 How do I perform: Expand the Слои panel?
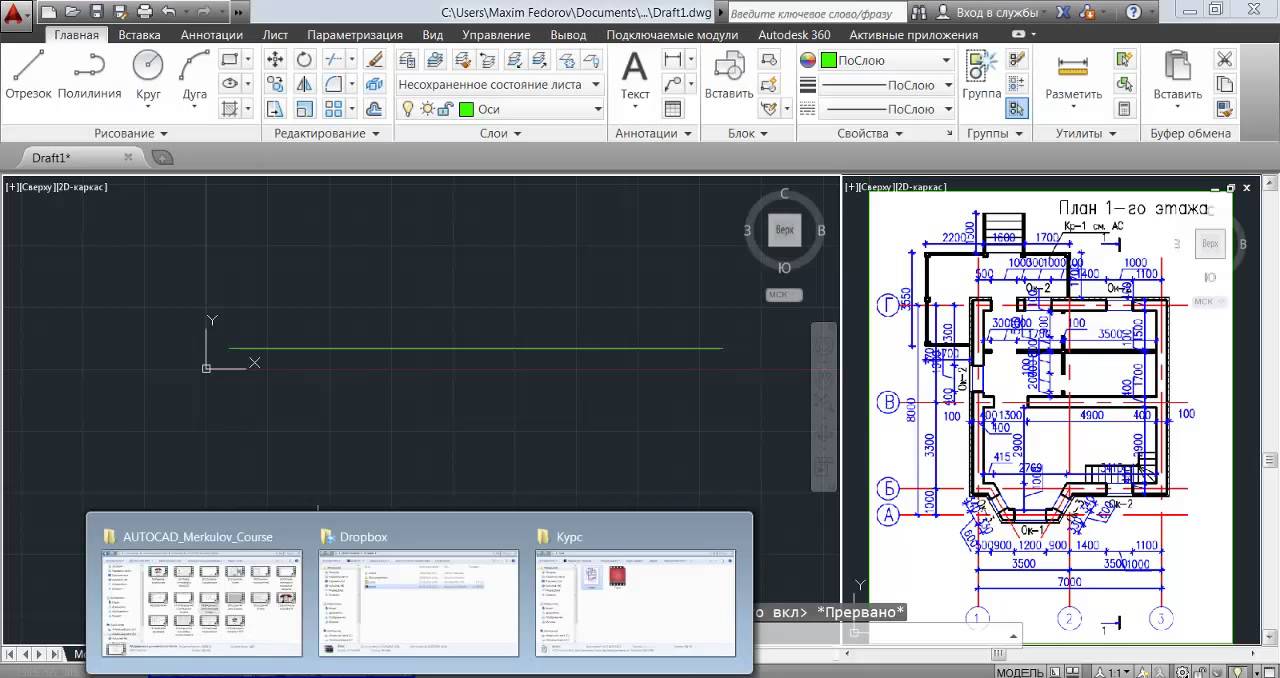coord(500,133)
